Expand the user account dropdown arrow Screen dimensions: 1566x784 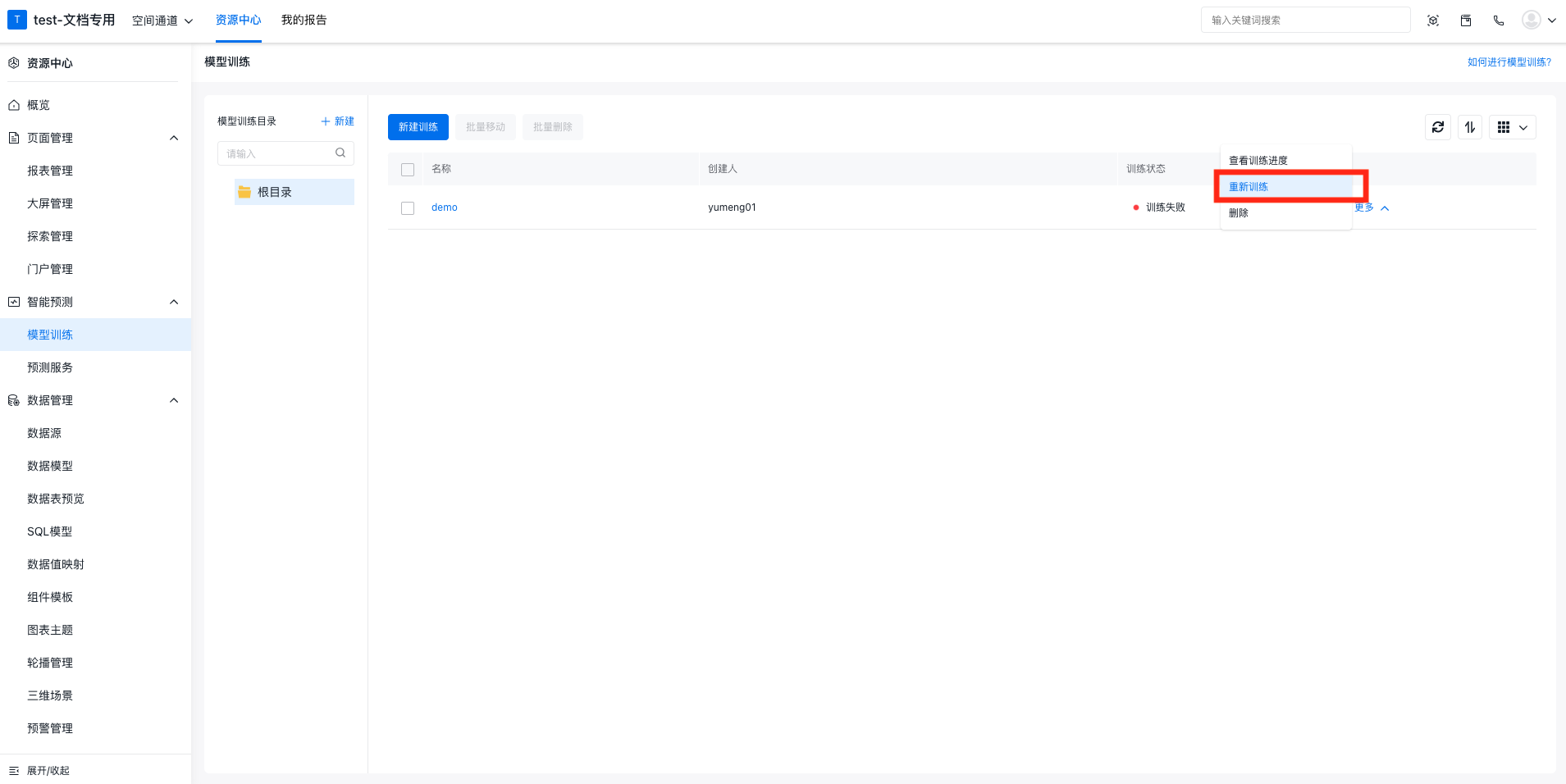pos(1552,21)
